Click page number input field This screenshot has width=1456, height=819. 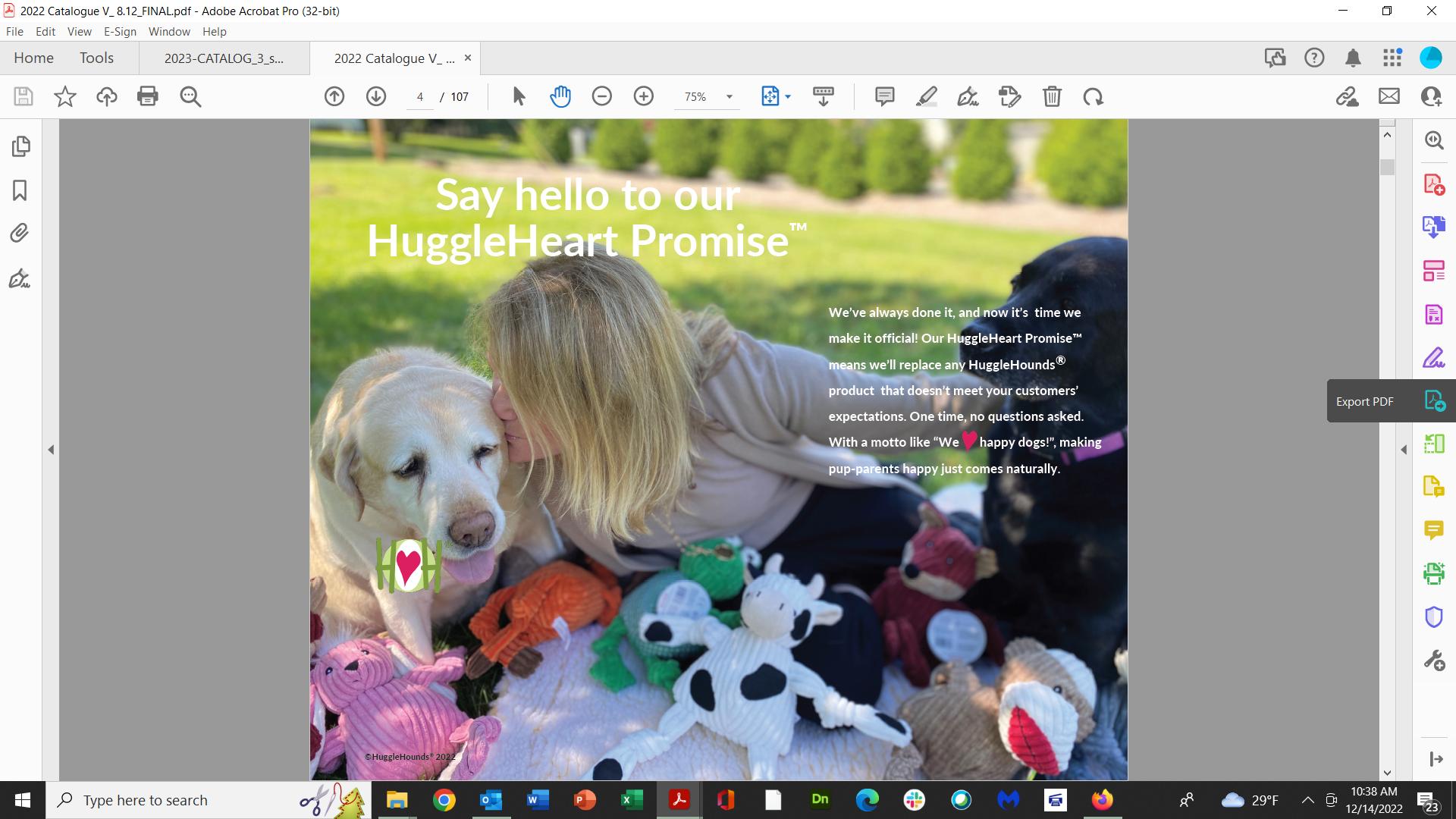point(419,97)
